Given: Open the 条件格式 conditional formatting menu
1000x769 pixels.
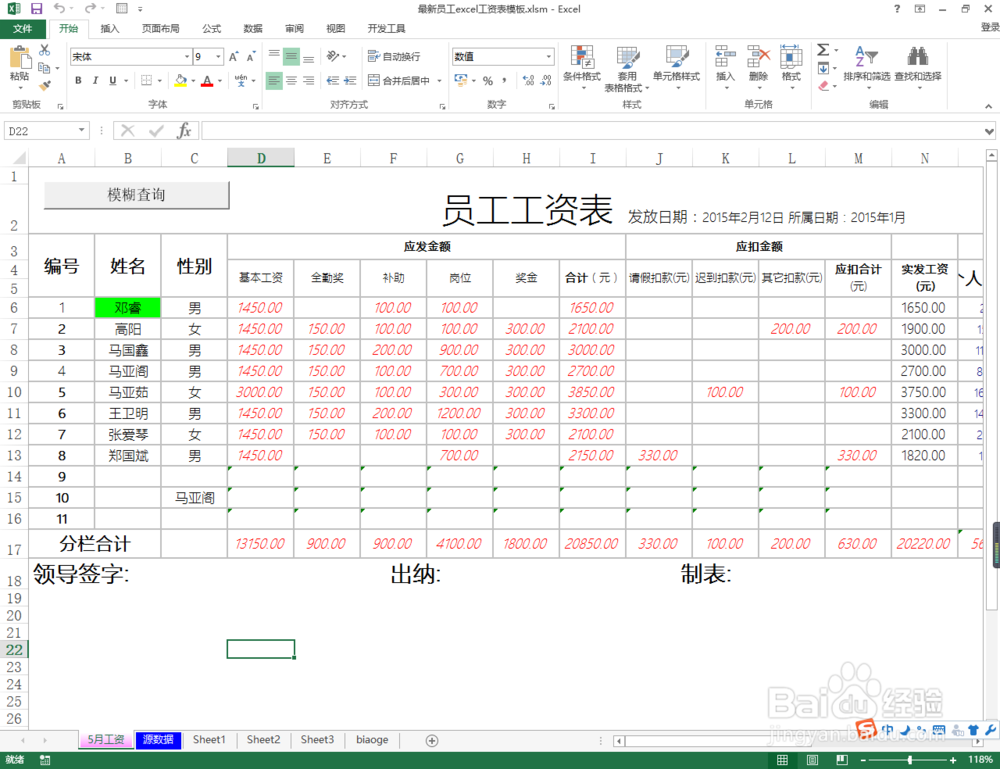Looking at the screenshot, I should [x=581, y=70].
